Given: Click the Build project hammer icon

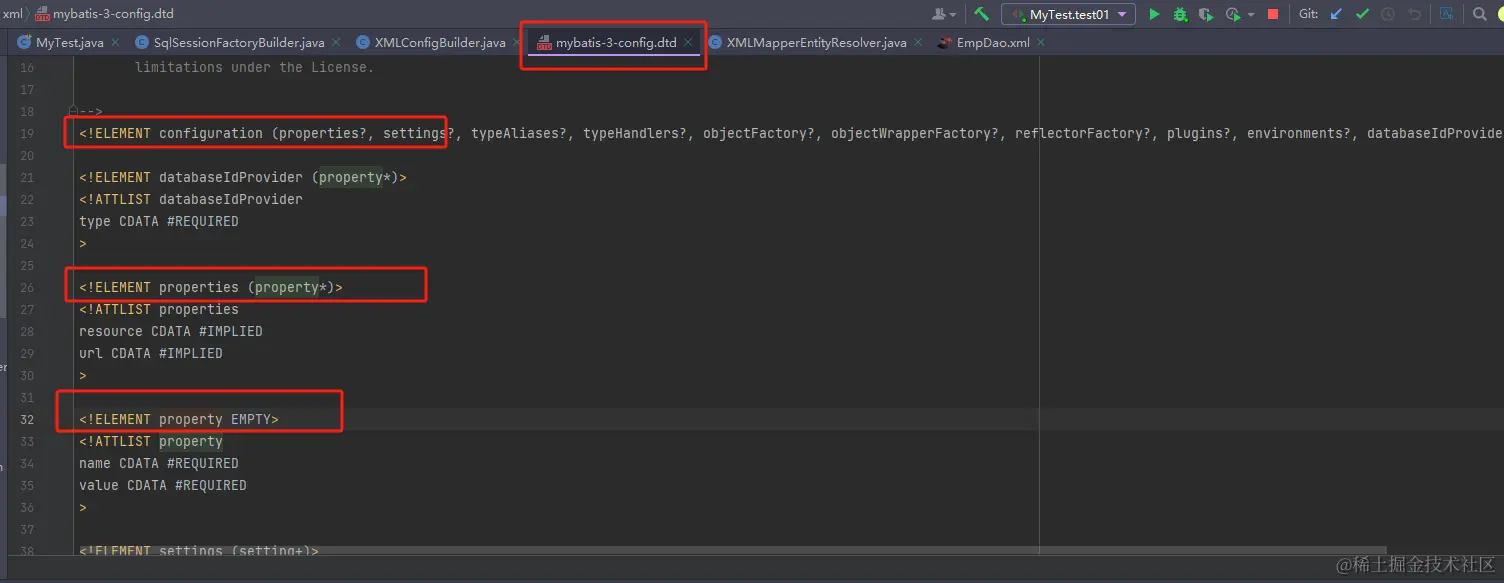Looking at the screenshot, I should coord(982,14).
